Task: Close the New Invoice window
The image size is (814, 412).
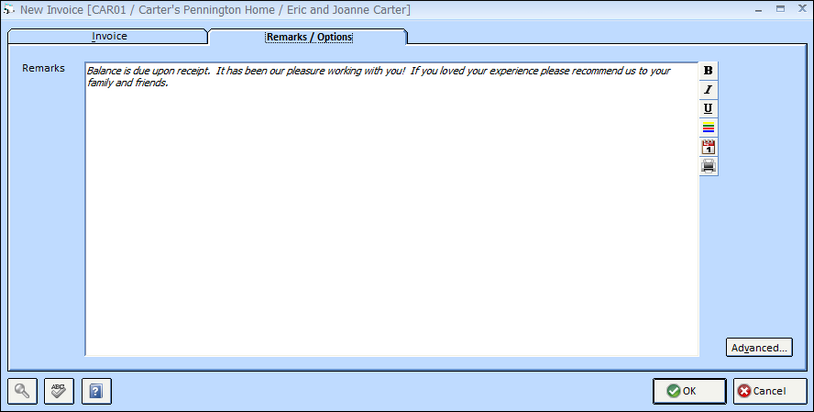Action: 802,9
